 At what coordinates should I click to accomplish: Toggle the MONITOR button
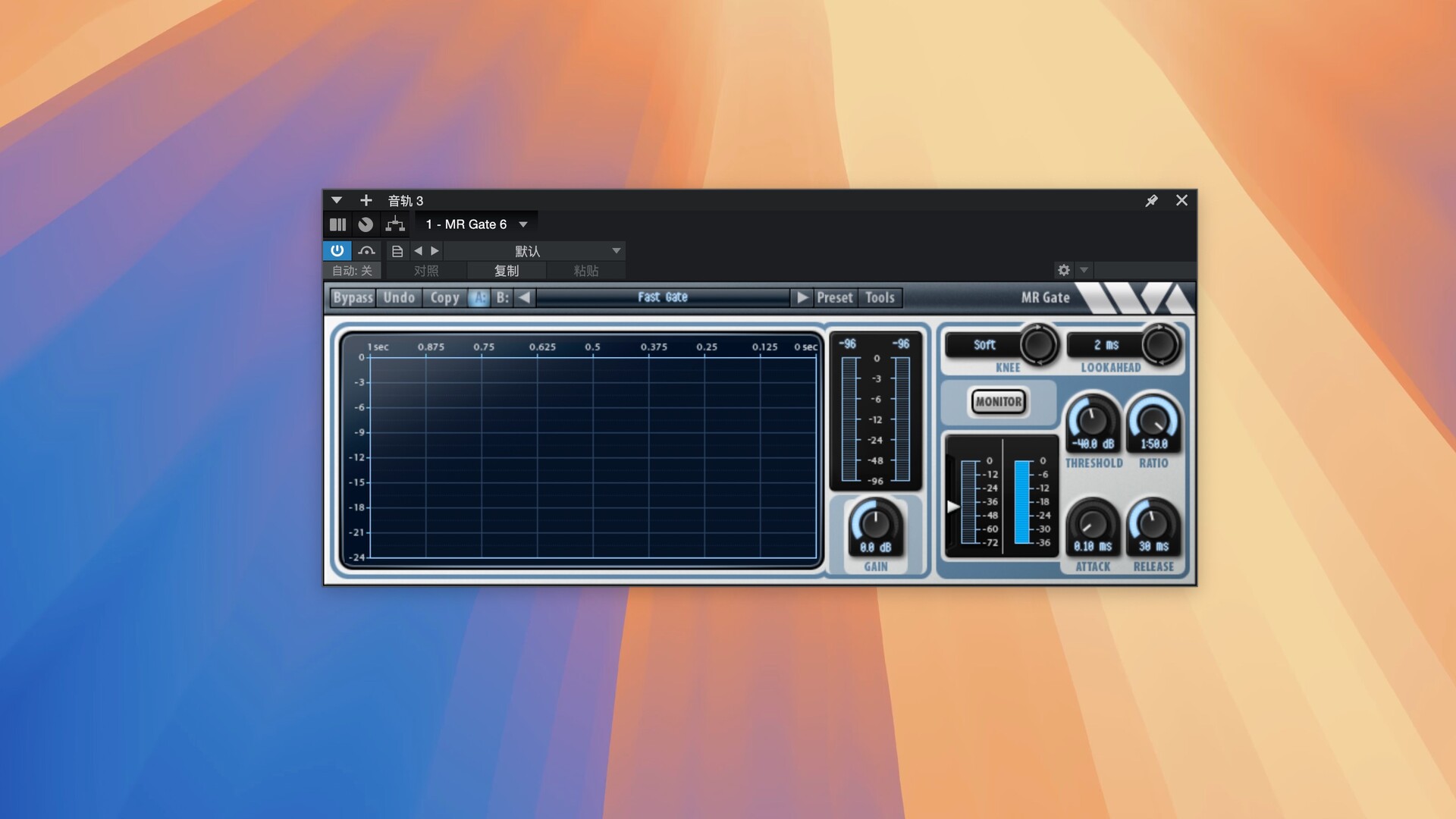(x=999, y=402)
